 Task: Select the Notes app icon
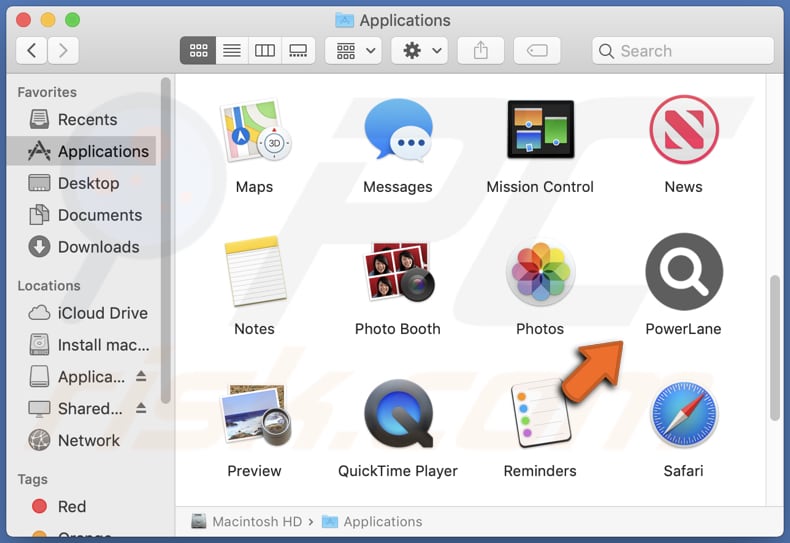pyautogui.click(x=254, y=272)
